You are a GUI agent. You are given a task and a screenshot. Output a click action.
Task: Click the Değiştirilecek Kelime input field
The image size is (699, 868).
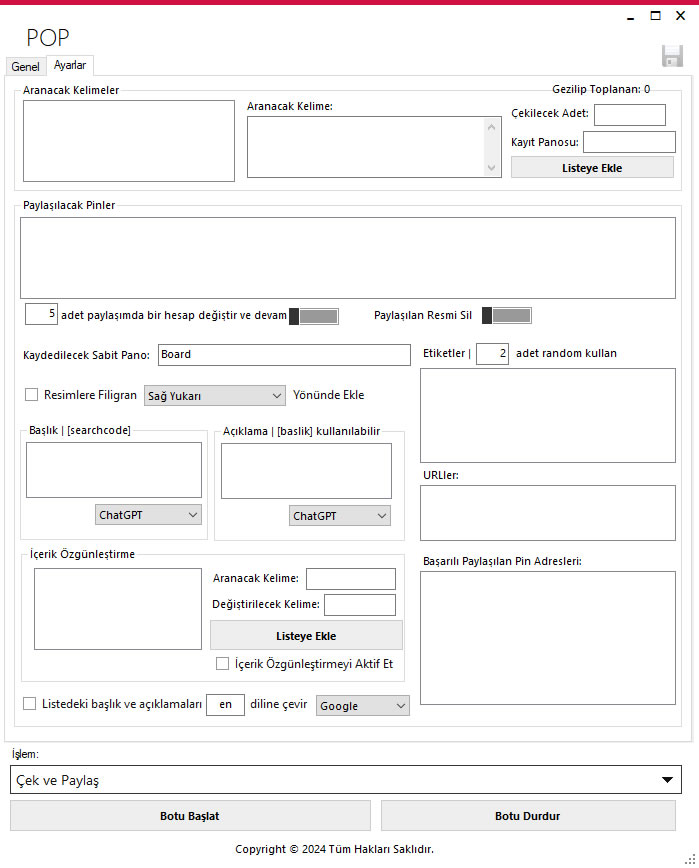click(x=360, y=604)
